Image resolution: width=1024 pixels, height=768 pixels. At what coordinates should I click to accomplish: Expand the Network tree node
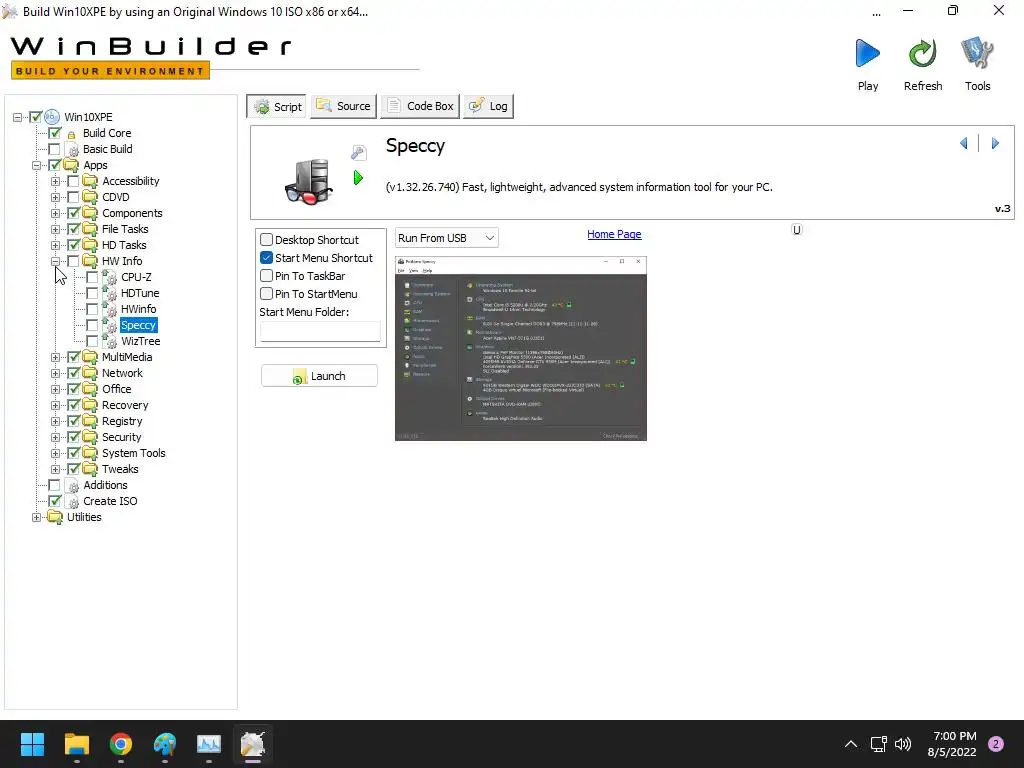pyautogui.click(x=56, y=374)
